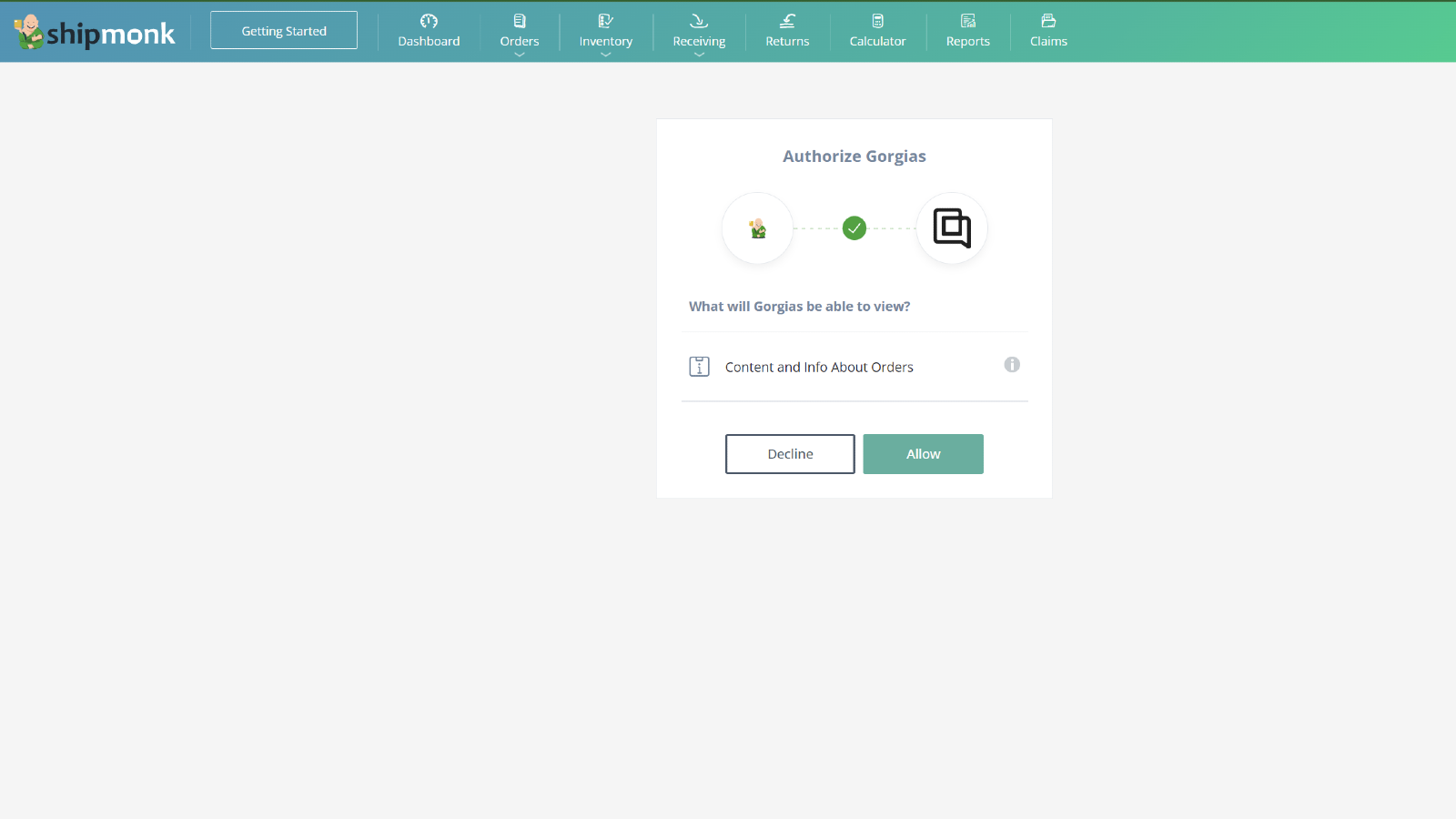This screenshot has width=1456, height=819.
Task: Click the Gorgias logo circle in the dialog
Action: 951,228
